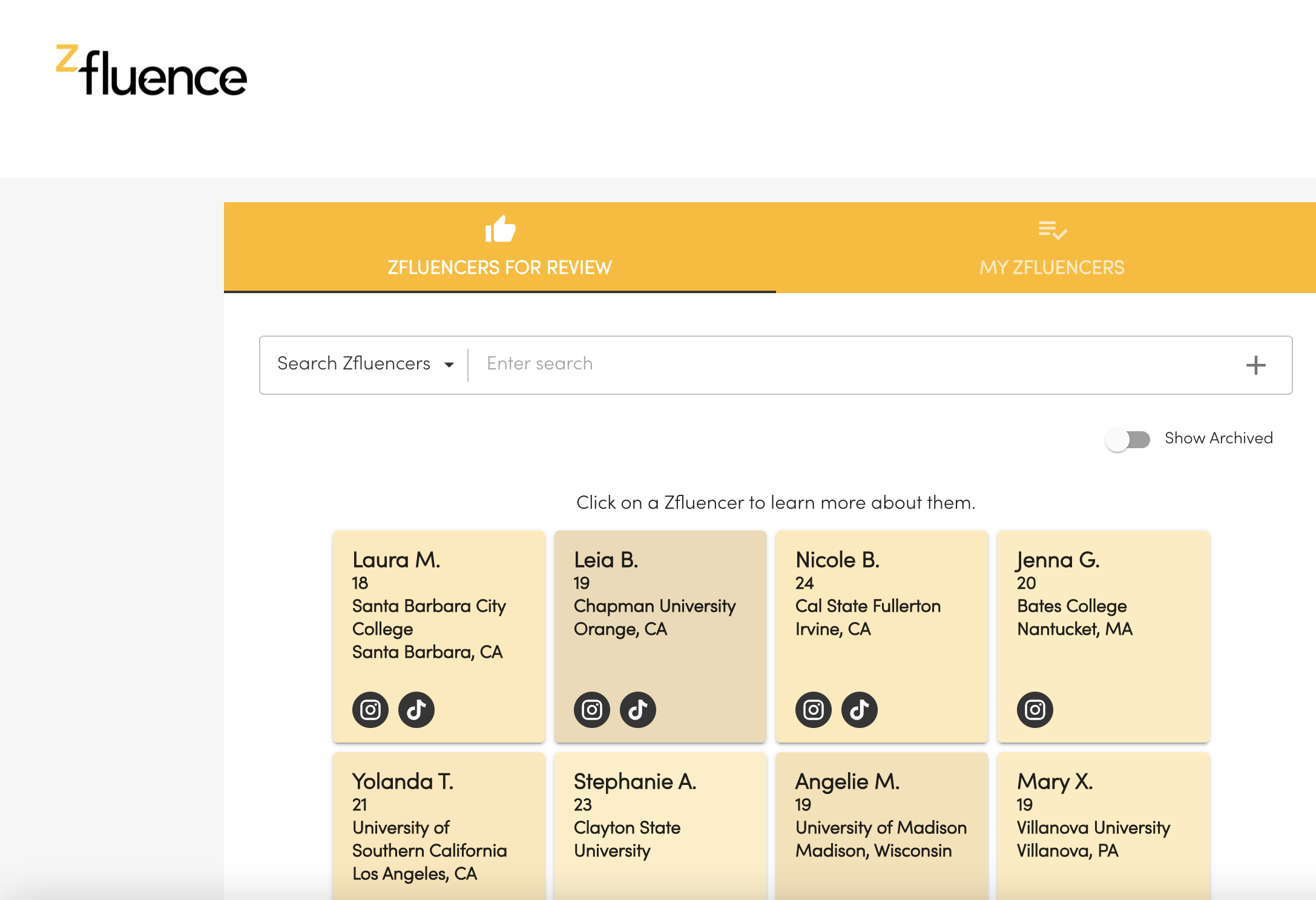This screenshot has height=900, width=1316.
Task: Open Leia B.'s Instagram icon
Action: 592,709
